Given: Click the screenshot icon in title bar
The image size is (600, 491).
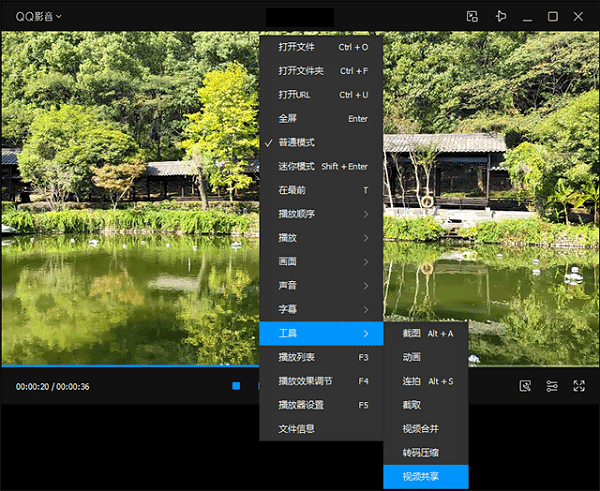Looking at the screenshot, I should tap(472, 16).
